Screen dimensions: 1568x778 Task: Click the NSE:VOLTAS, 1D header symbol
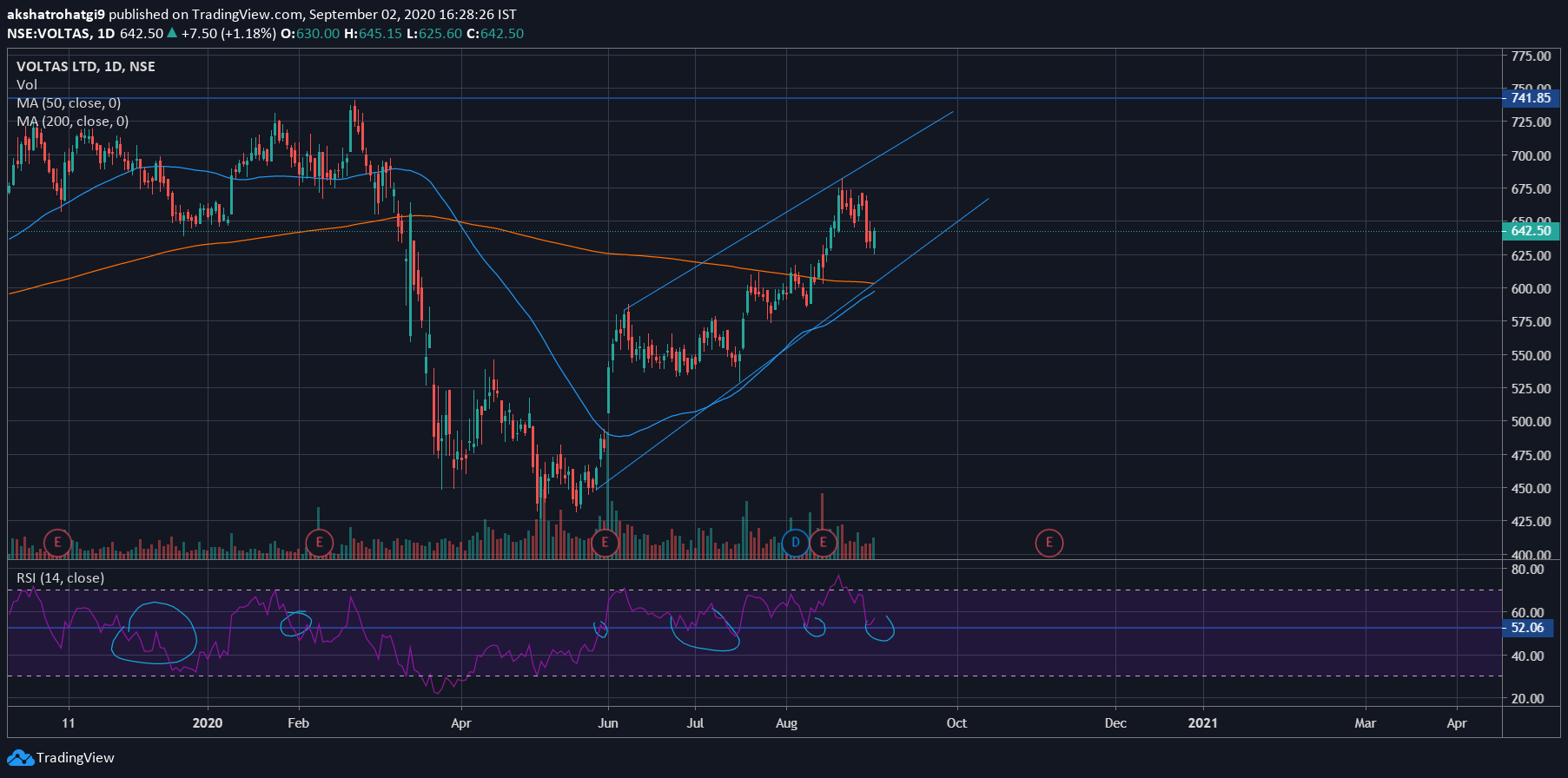(61, 34)
